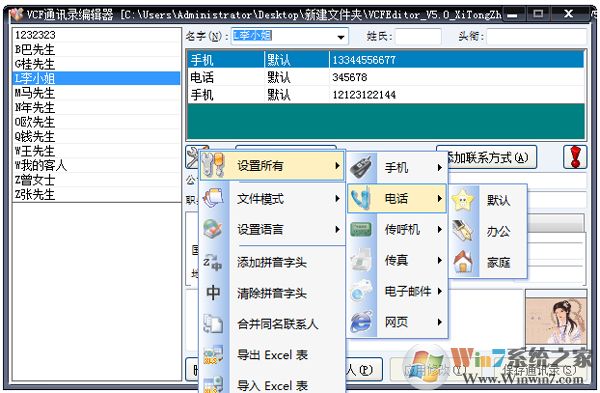This screenshot has width=600, height=393.
Task: Click the 中 icon beside 清除拼音字头
Action: click(213, 293)
